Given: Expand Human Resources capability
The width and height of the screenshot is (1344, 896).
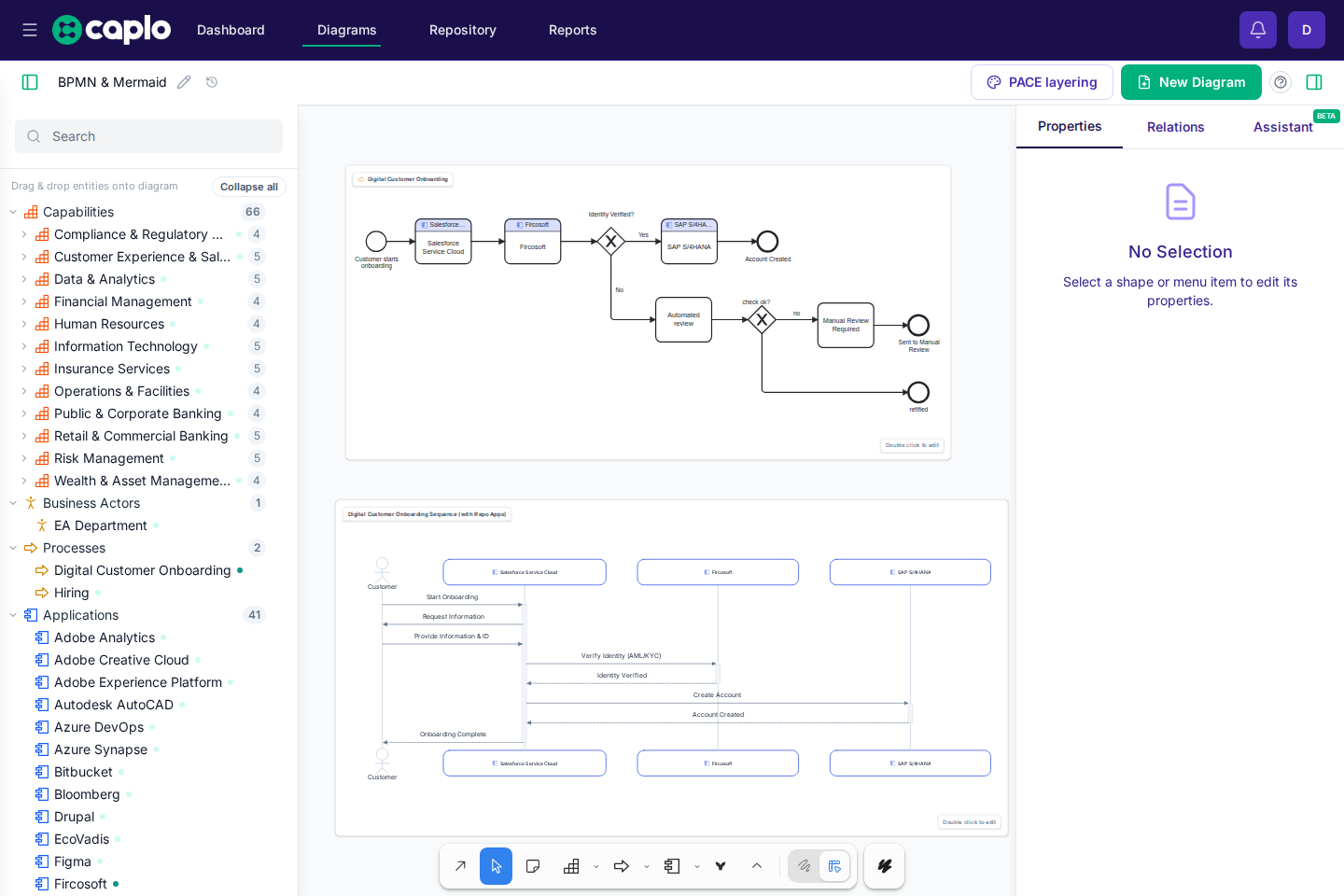Looking at the screenshot, I should 24,324.
